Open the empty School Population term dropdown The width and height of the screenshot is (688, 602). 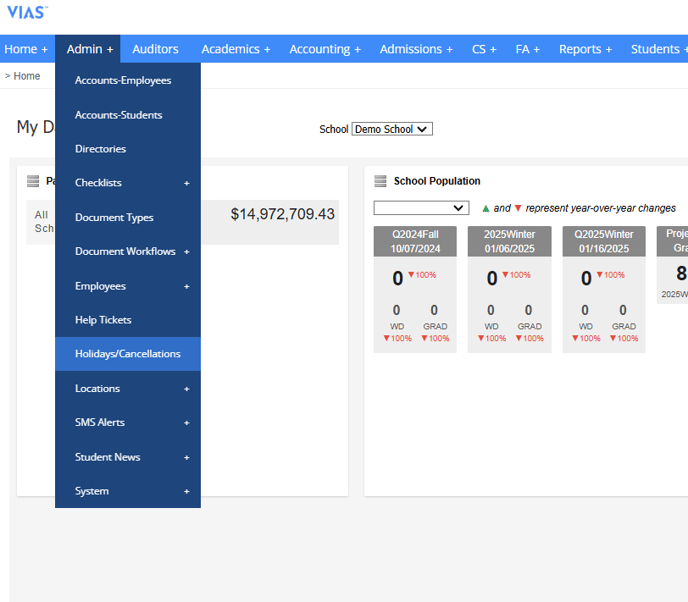click(421, 208)
